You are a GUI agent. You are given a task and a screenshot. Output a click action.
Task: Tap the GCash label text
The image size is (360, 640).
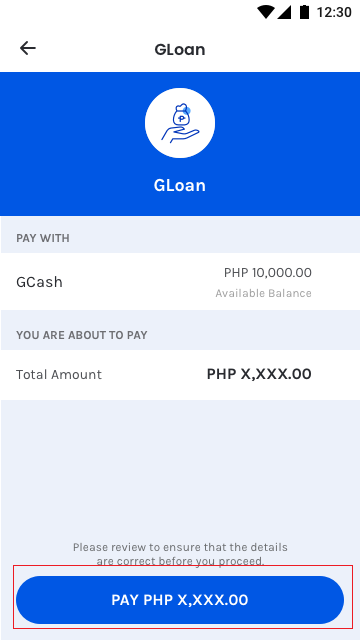[39, 282]
